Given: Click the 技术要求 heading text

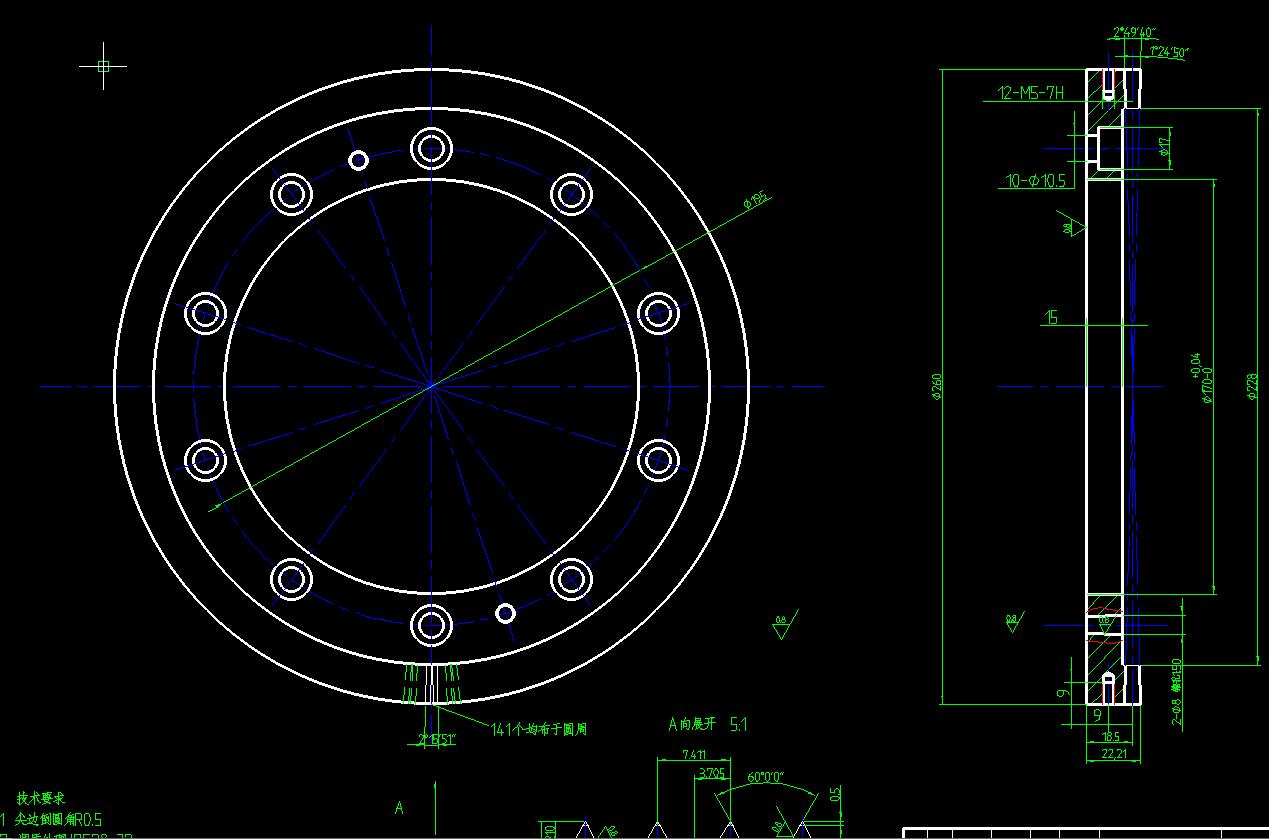Looking at the screenshot, I should [x=41, y=799].
